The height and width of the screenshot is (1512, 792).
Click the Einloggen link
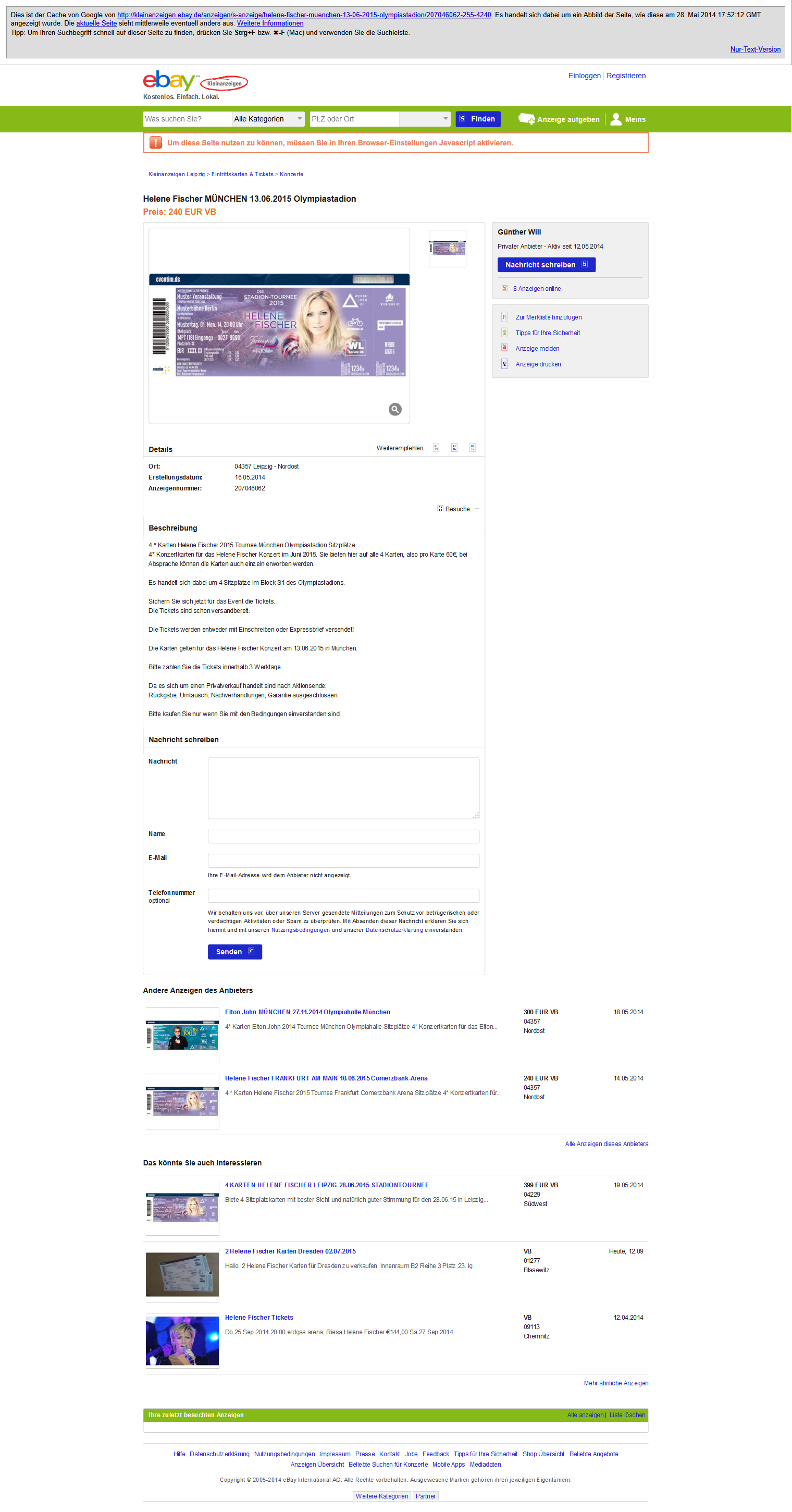pyautogui.click(x=584, y=76)
